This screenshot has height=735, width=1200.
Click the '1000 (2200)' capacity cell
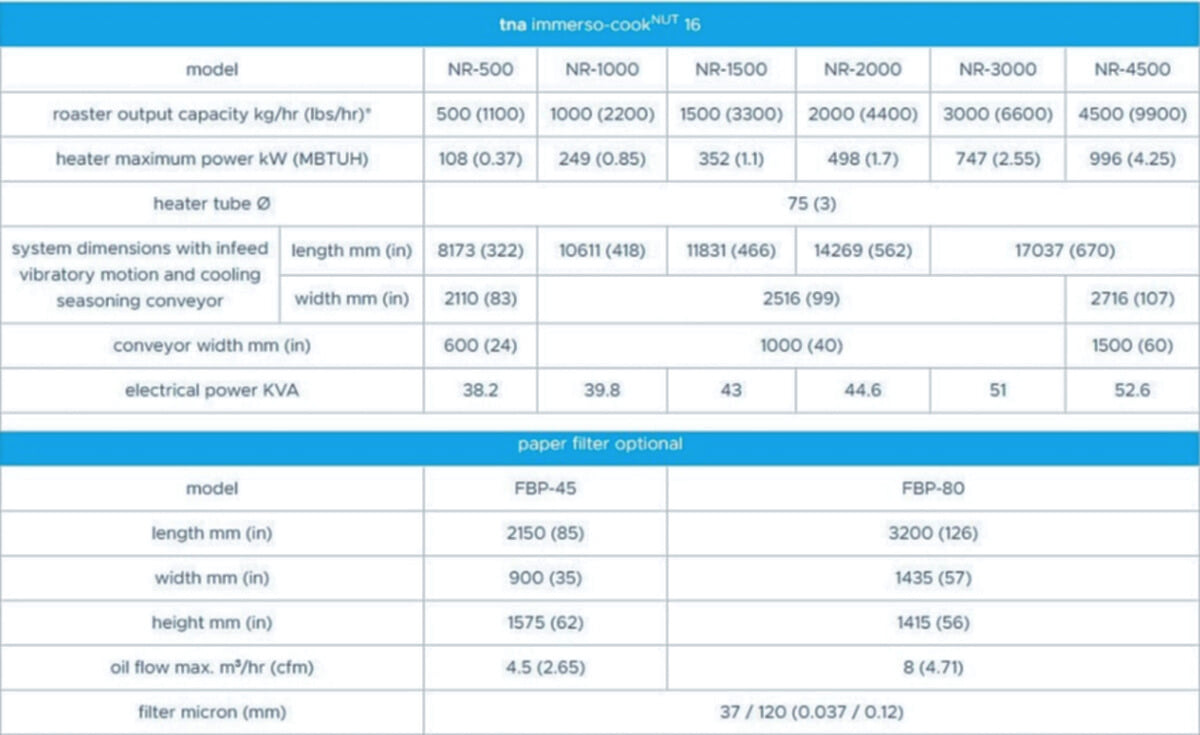(x=602, y=114)
